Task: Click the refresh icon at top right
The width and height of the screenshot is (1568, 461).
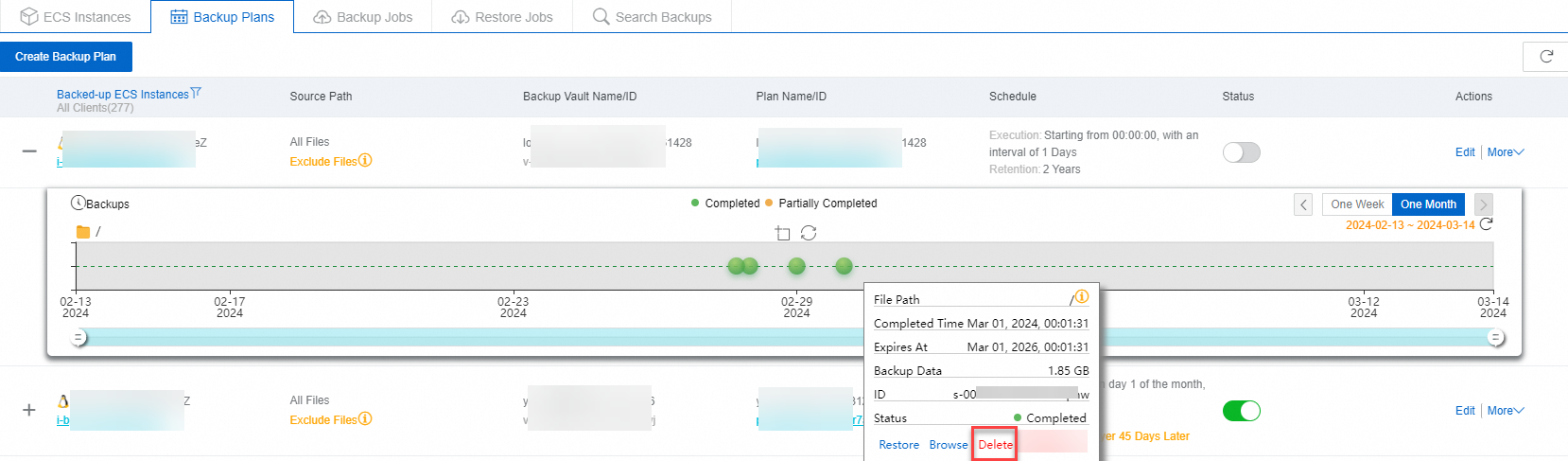Action: (1546, 57)
